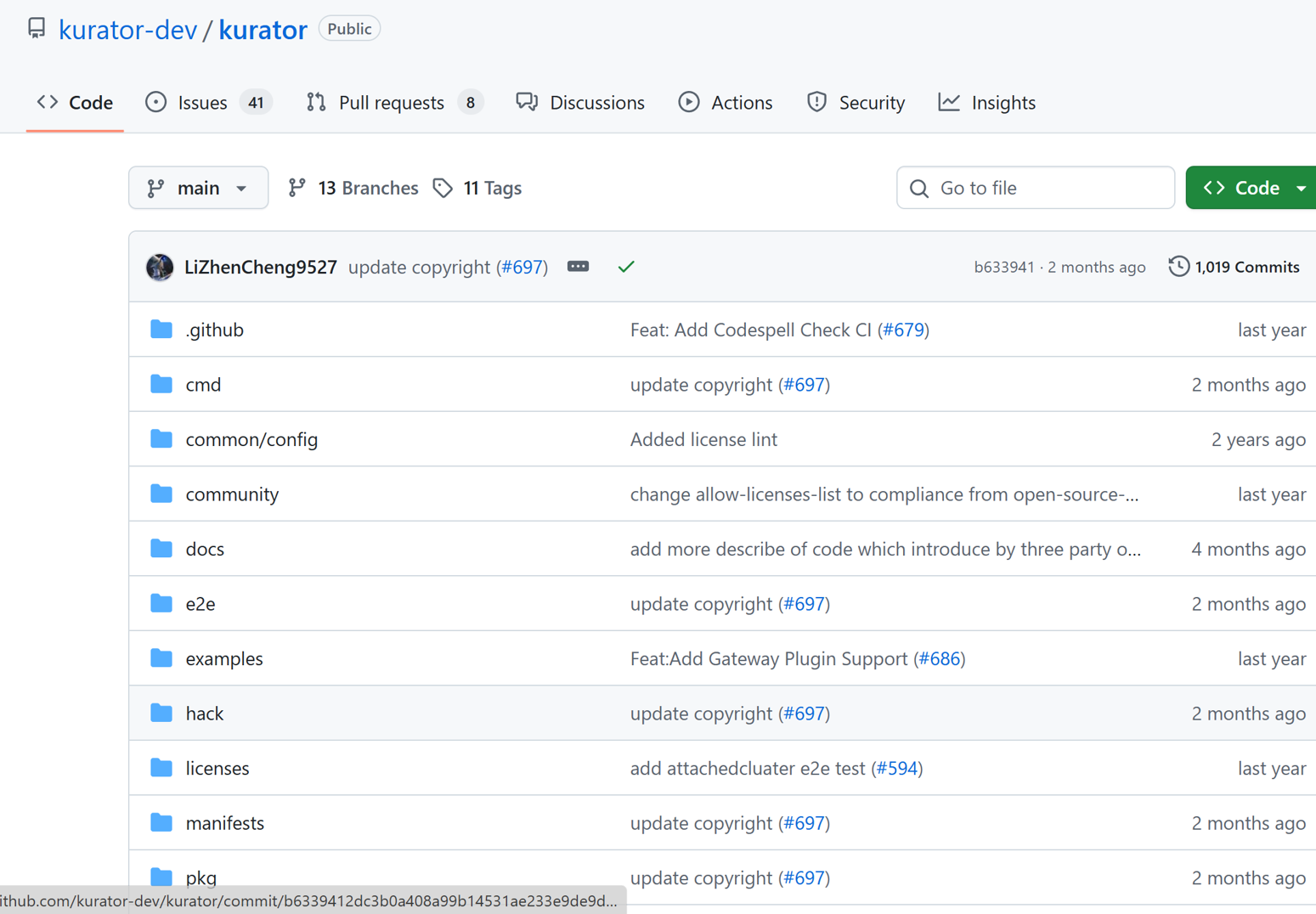
Task: Click the 'Feat:Add Gateway Plugin Support' message
Action: [769, 658]
